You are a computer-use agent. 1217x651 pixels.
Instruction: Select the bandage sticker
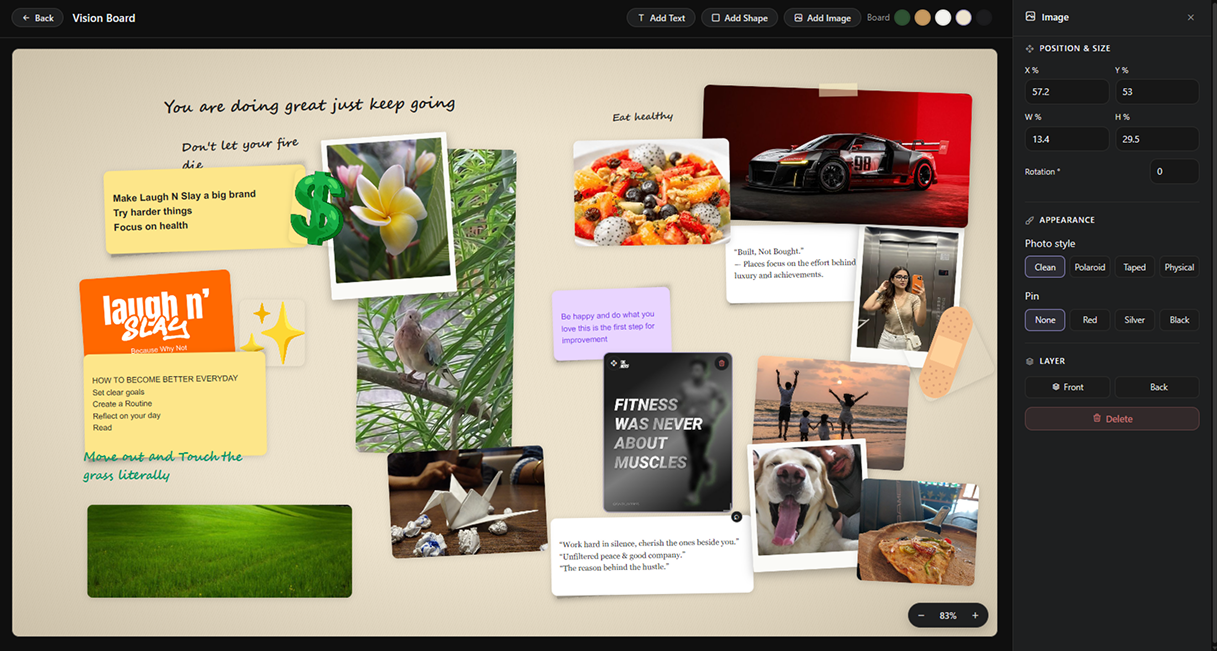946,352
